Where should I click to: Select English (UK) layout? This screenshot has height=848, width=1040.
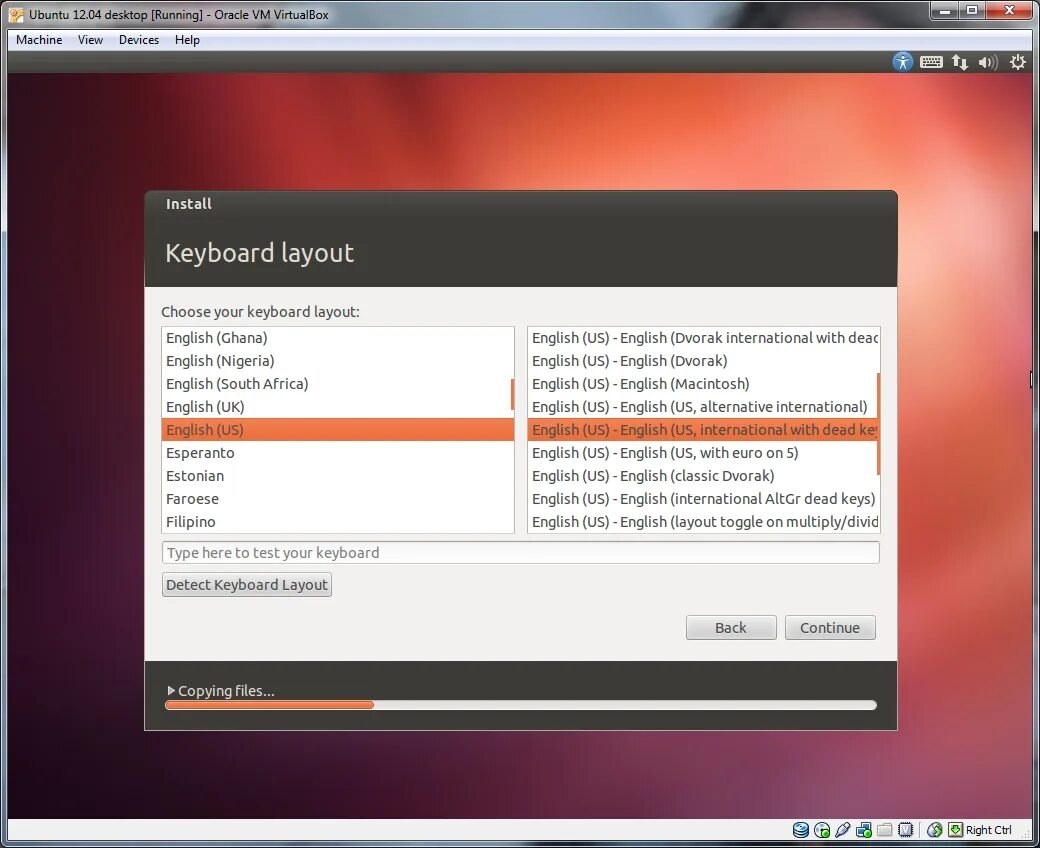click(338, 406)
